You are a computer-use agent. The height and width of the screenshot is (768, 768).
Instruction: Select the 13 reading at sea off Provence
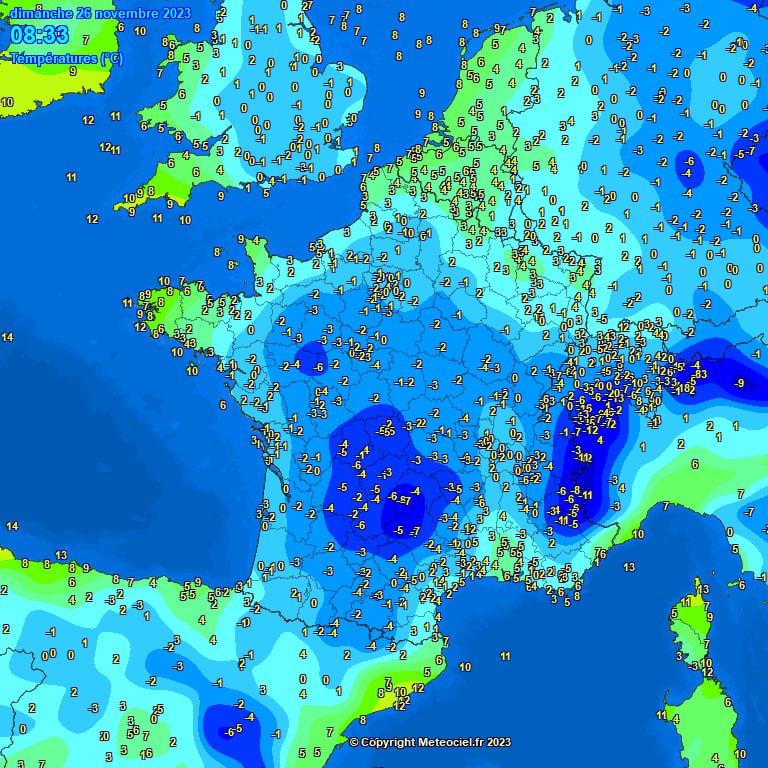[629, 567]
